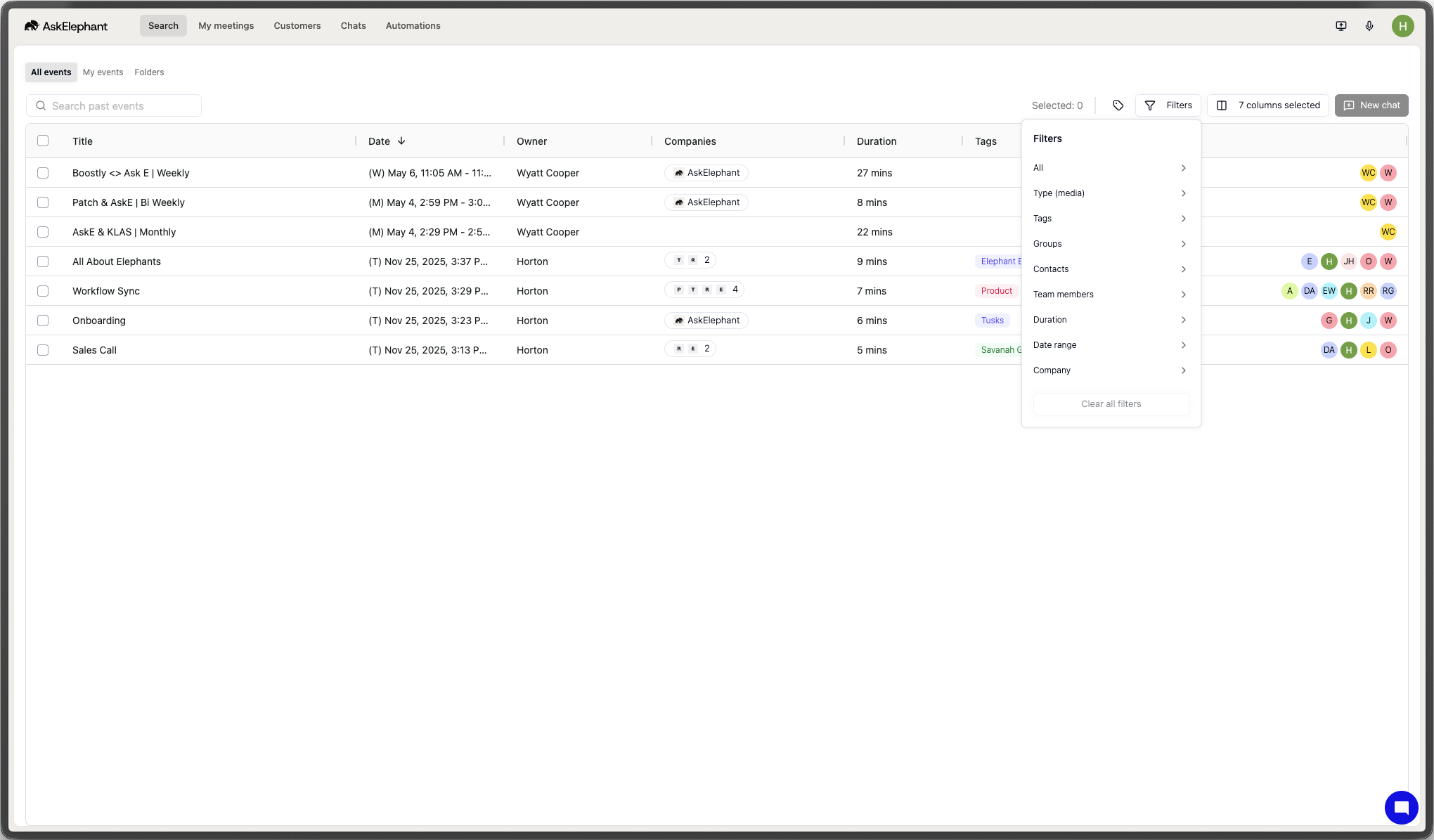Check the AskE & KLAS row checkbox
Screen dimensions: 1434x840
click(43, 232)
